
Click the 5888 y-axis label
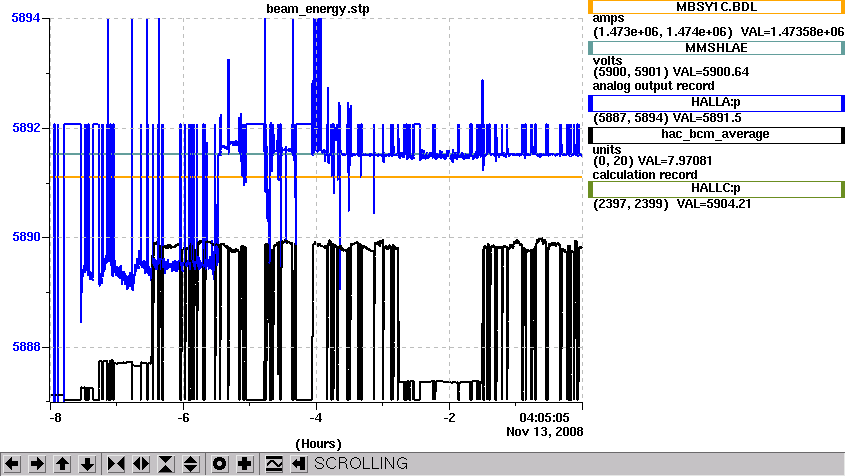coord(26,347)
